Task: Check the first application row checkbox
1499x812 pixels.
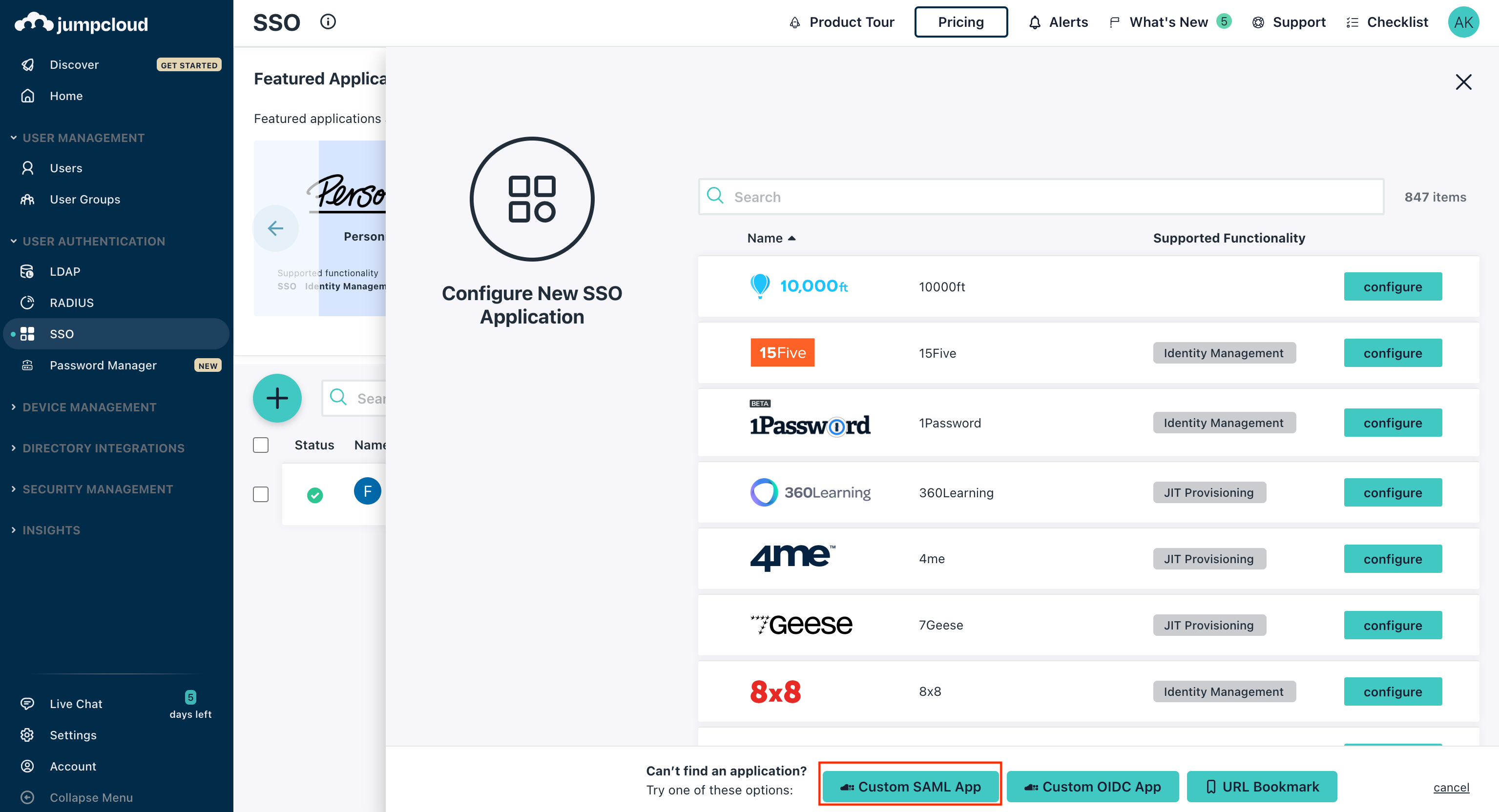Action: [261, 494]
